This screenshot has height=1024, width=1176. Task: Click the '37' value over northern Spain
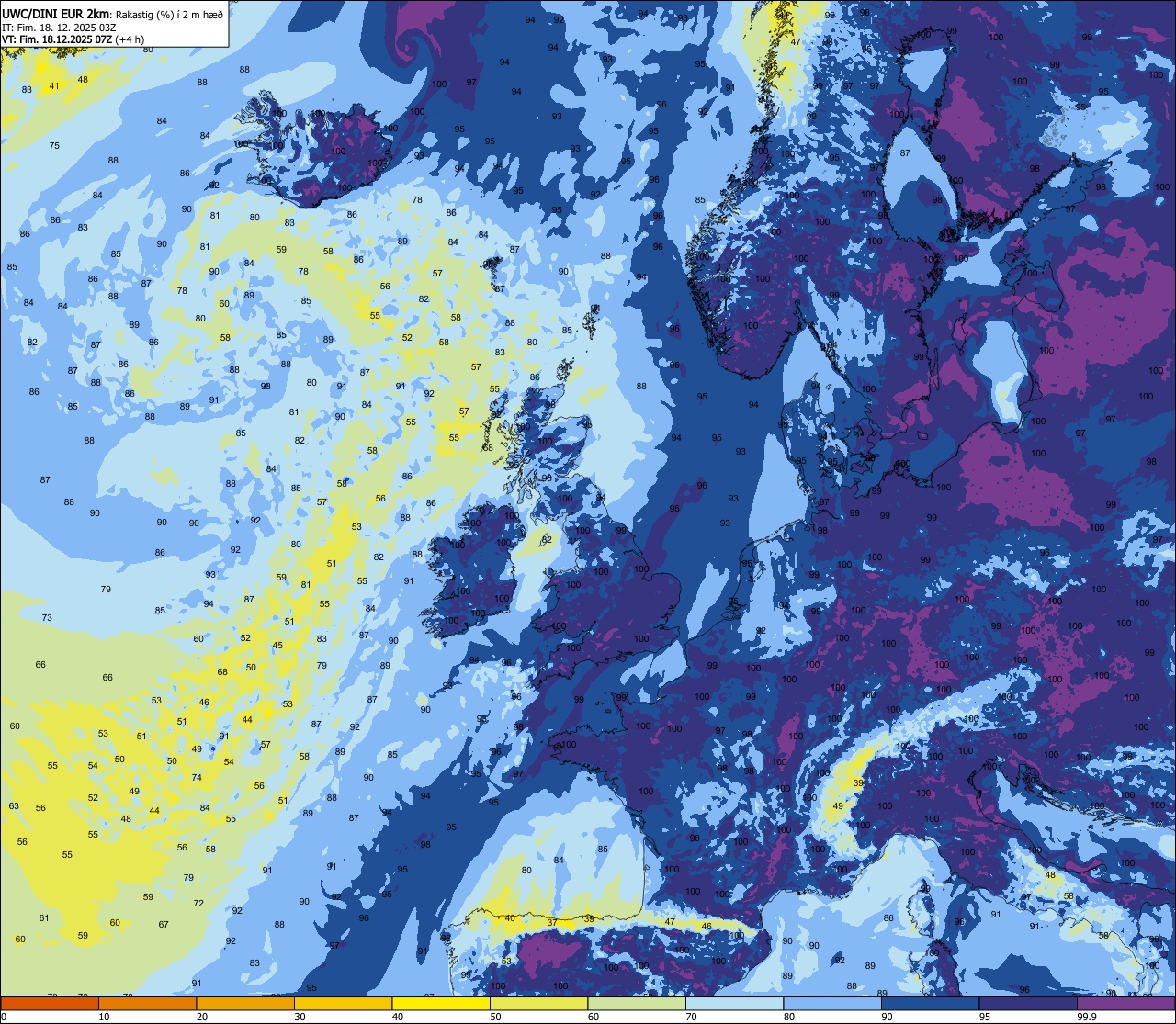(552, 922)
